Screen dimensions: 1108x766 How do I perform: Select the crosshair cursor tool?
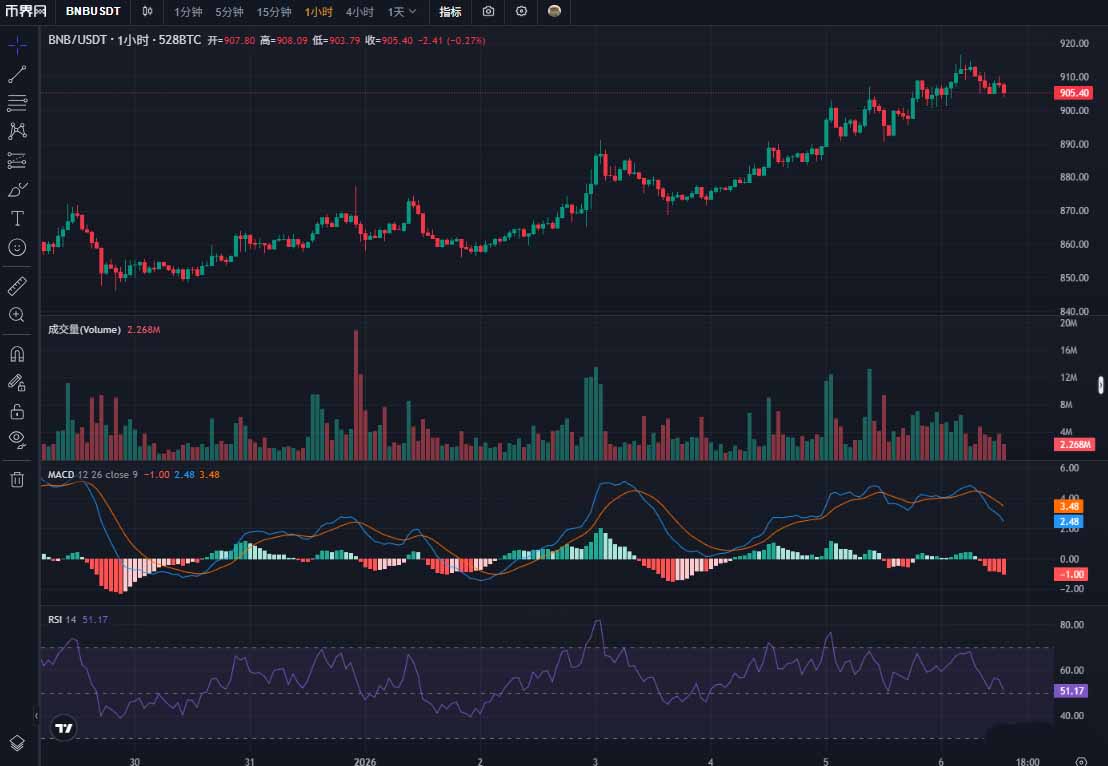pyautogui.click(x=16, y=45)
